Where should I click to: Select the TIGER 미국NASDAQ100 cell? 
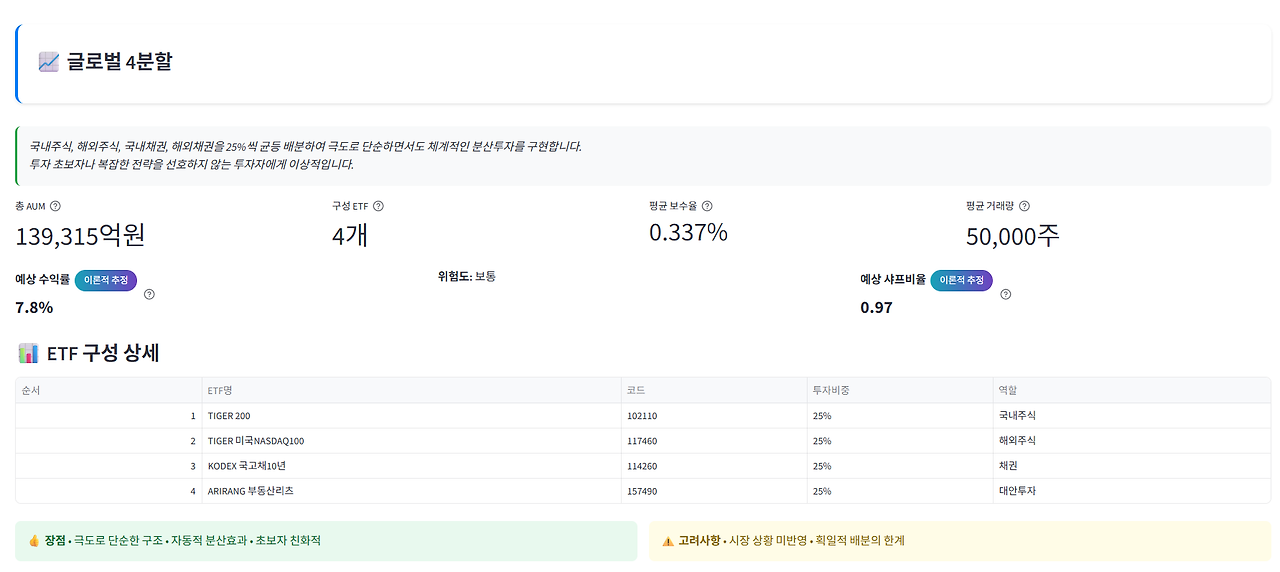click(x=411, y=440)
